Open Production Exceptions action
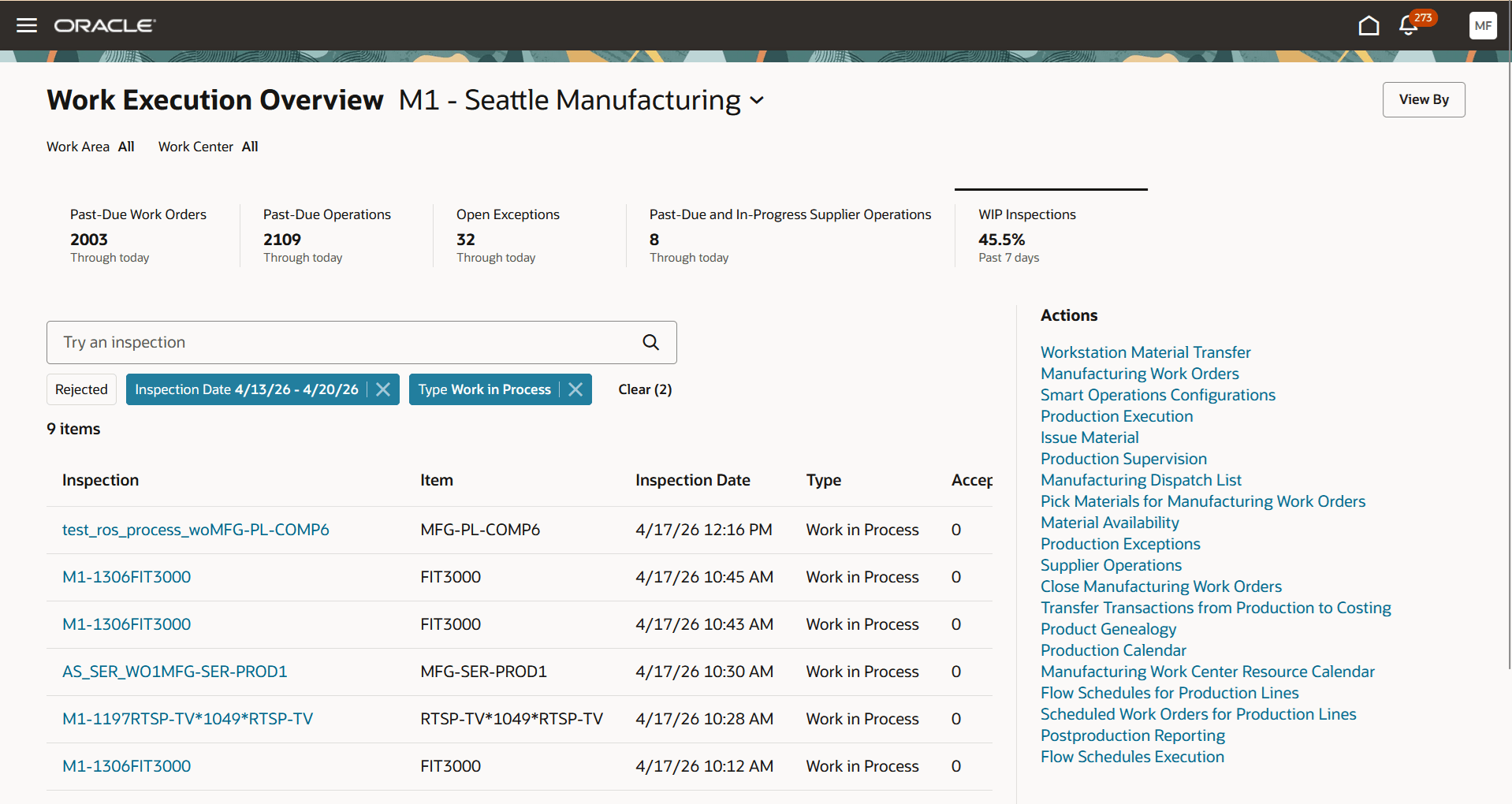Screen dimensions: 1512x804 (x=1120, y=544)
